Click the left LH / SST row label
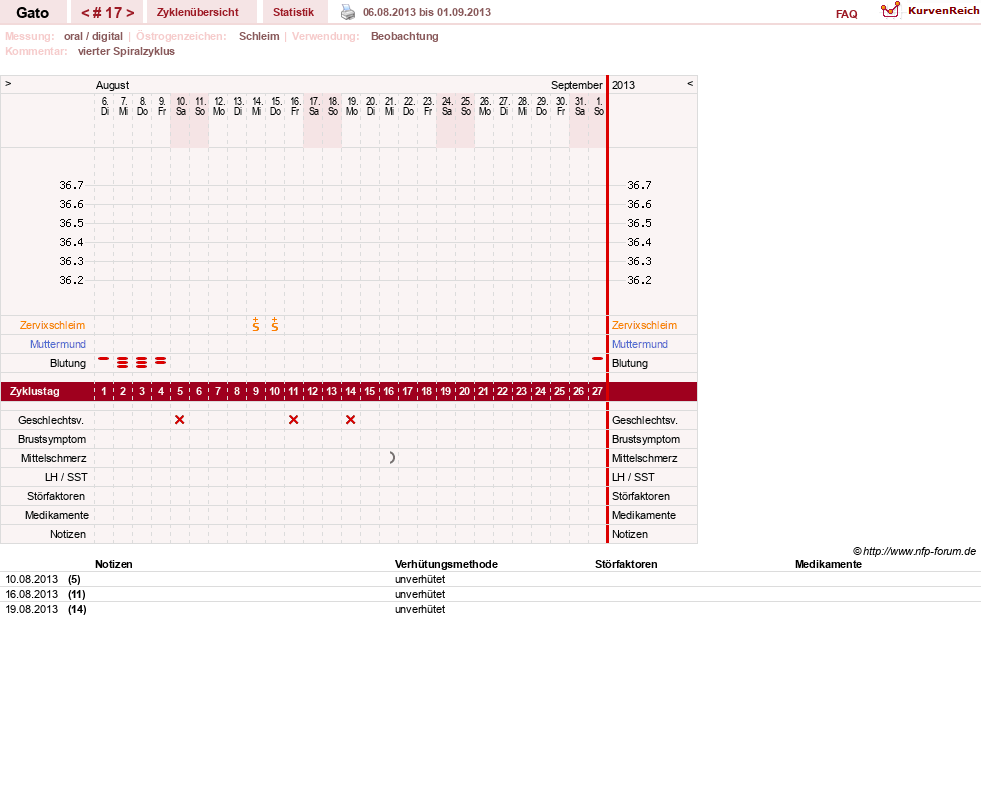Viewport: 981px width, 803px height. pos(66,477)
